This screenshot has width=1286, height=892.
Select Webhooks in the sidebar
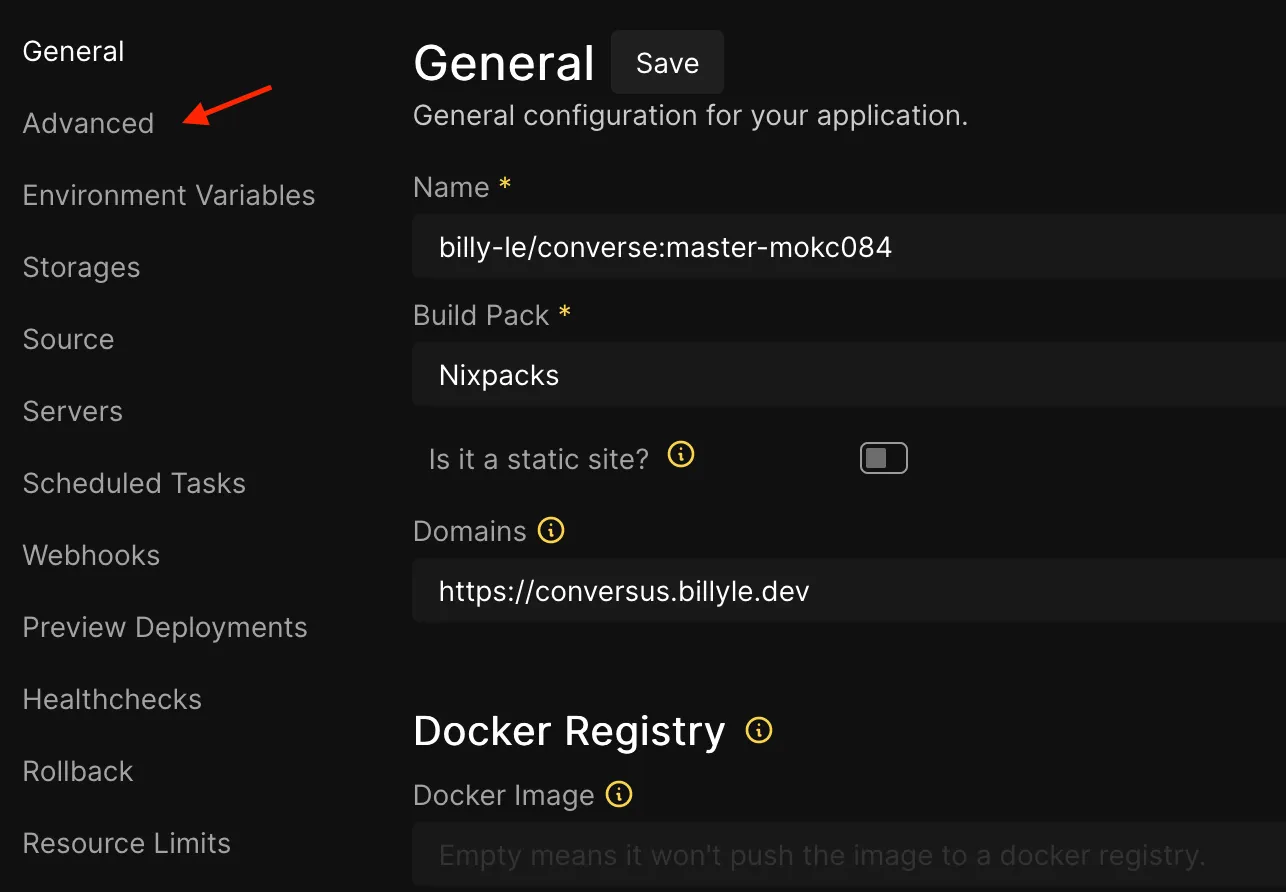[91, 555]
